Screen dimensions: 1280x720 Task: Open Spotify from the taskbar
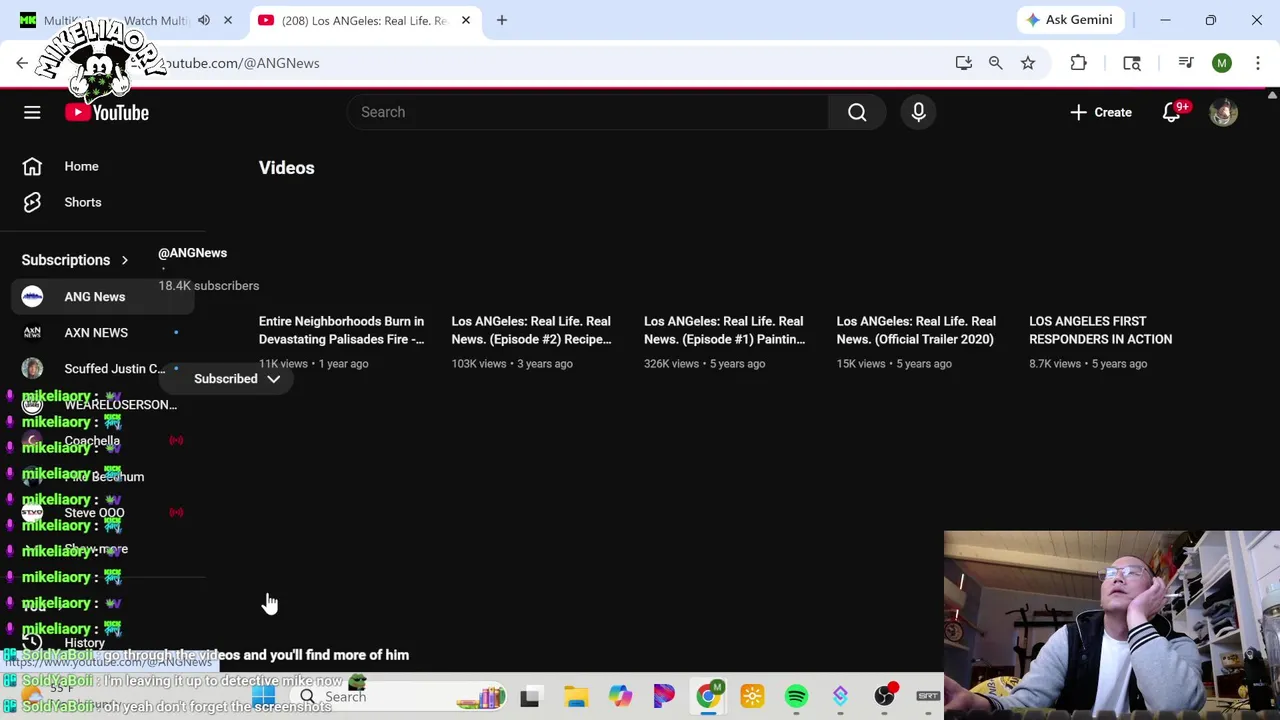tap(796, 696)
